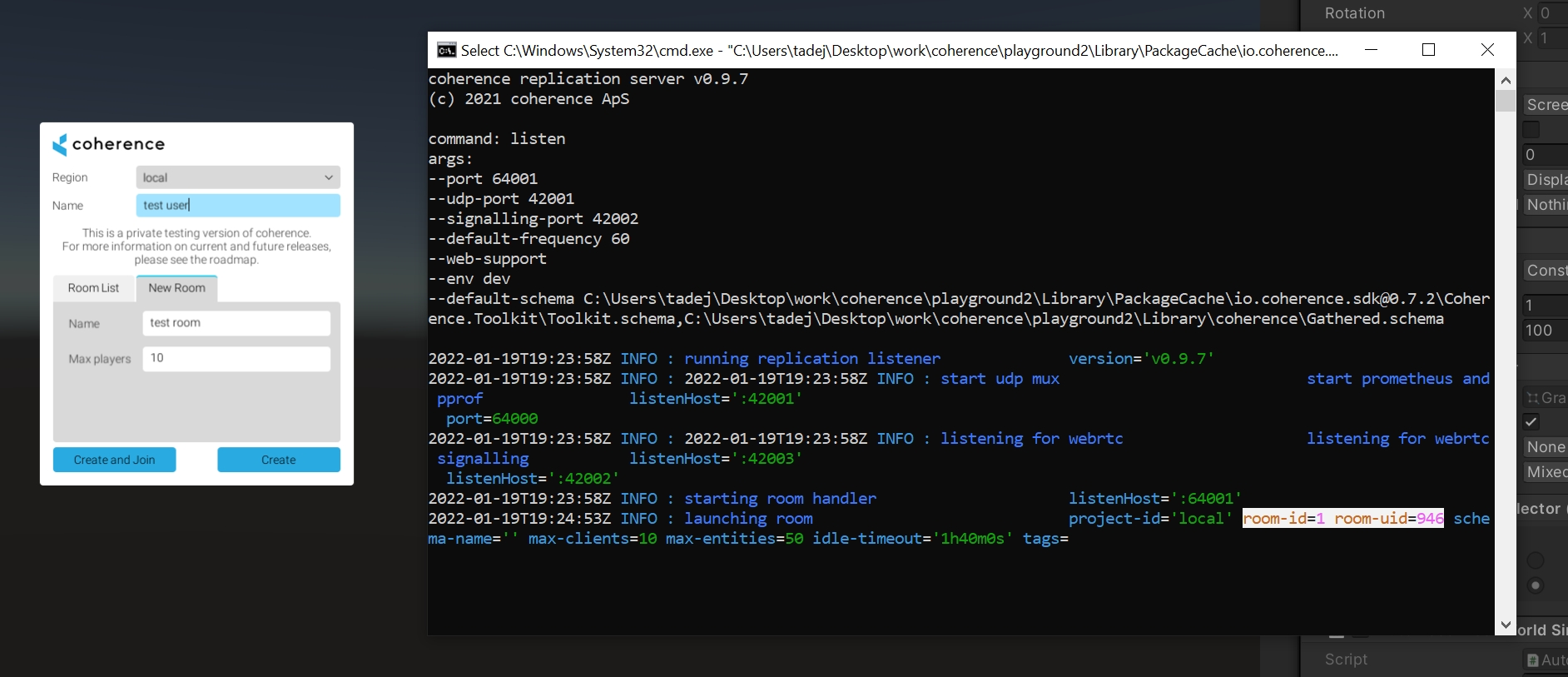
Task: Open the Constant dropdown in the inspector
Action: [x=1546, y=271]
